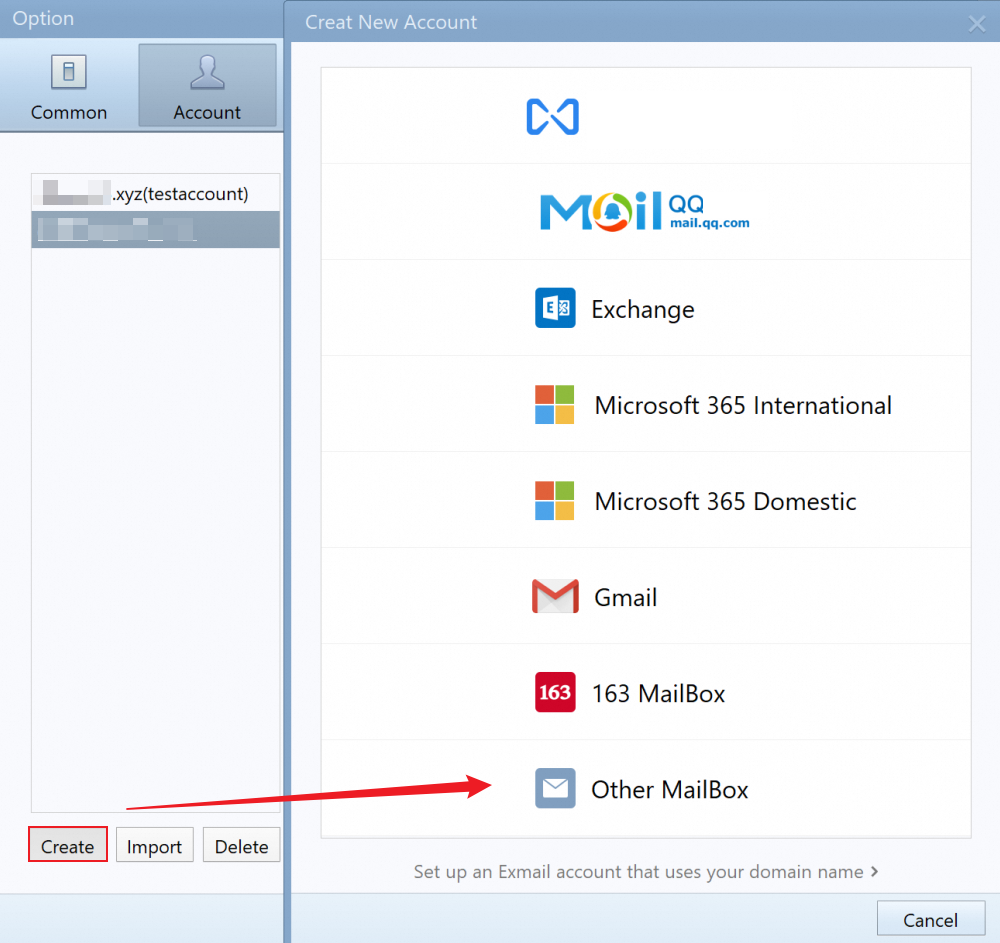Click the Microsoft 365 International logo
Viewport: 1000px width, 943px height.
tap(554, 404)
